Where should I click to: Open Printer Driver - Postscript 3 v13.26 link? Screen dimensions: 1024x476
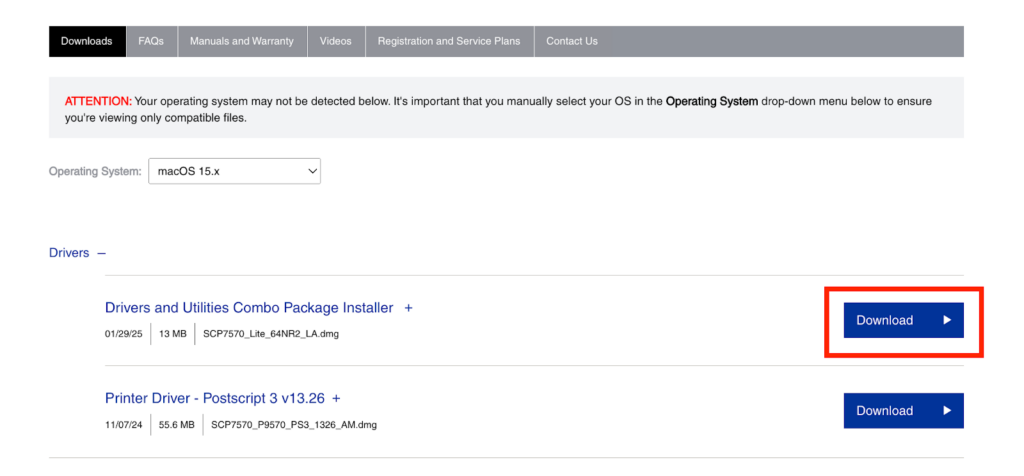216,398
